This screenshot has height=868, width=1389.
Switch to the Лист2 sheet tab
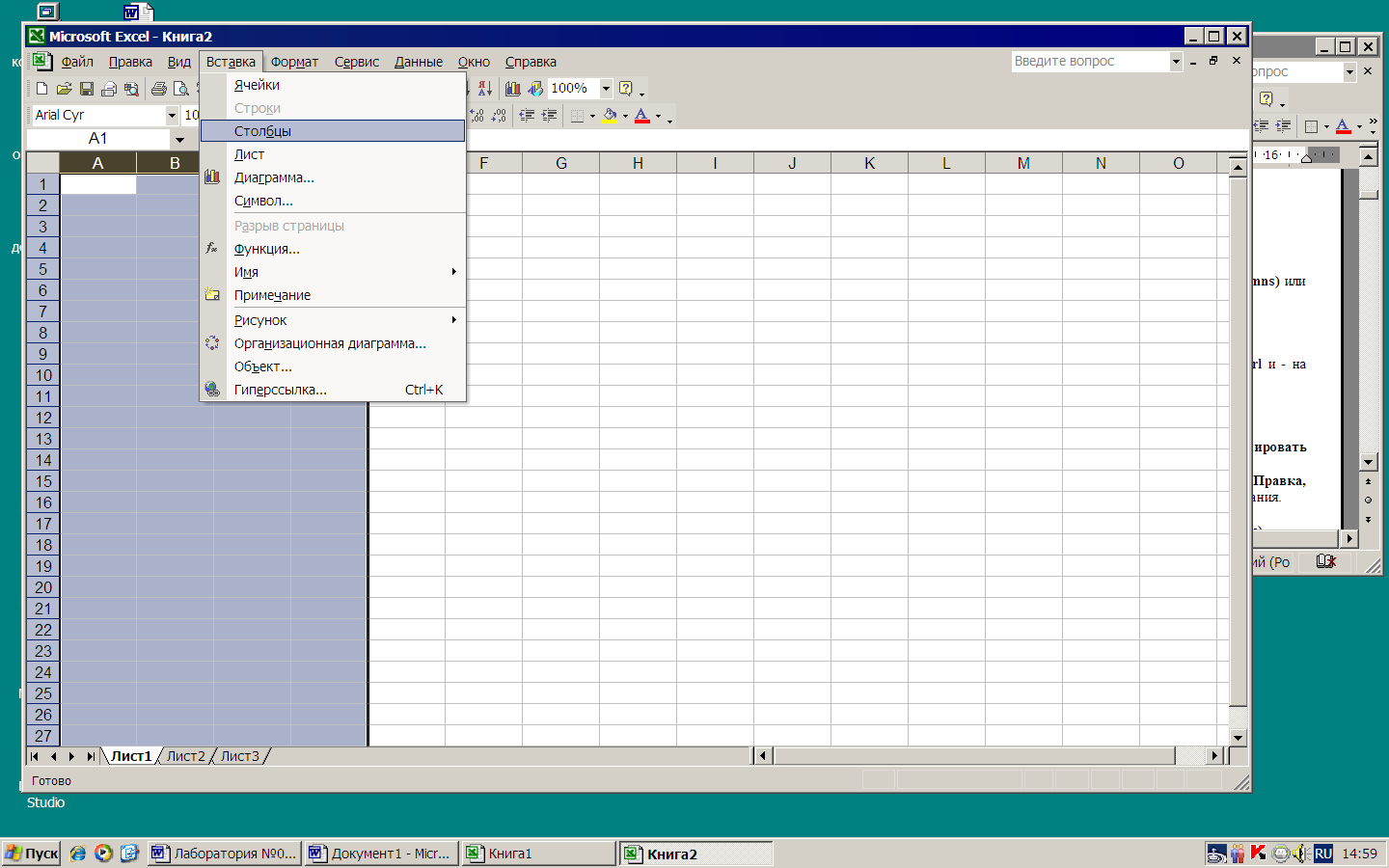coord(186,756)
